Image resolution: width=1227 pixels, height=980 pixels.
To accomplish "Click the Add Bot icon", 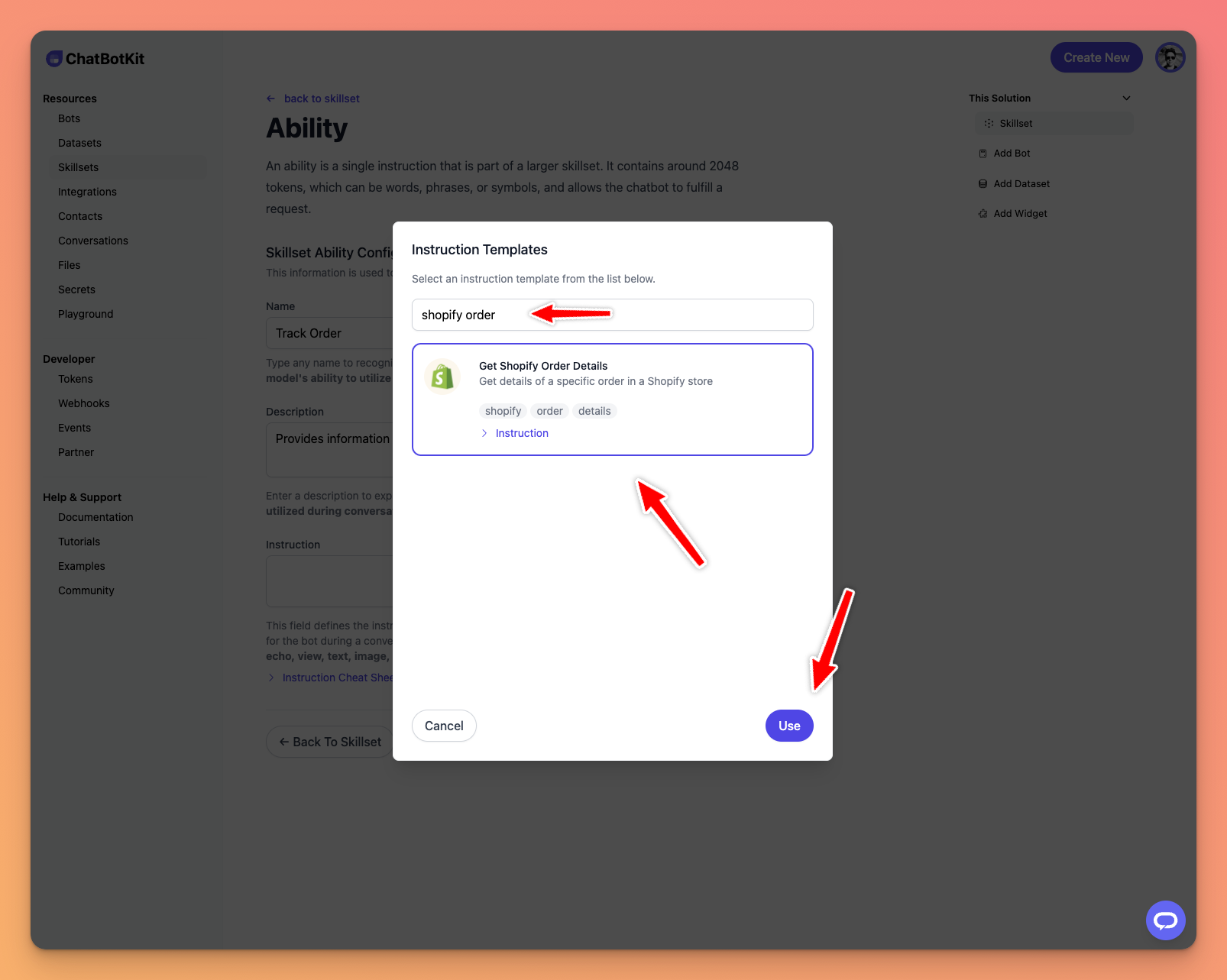I will point(983,154).
